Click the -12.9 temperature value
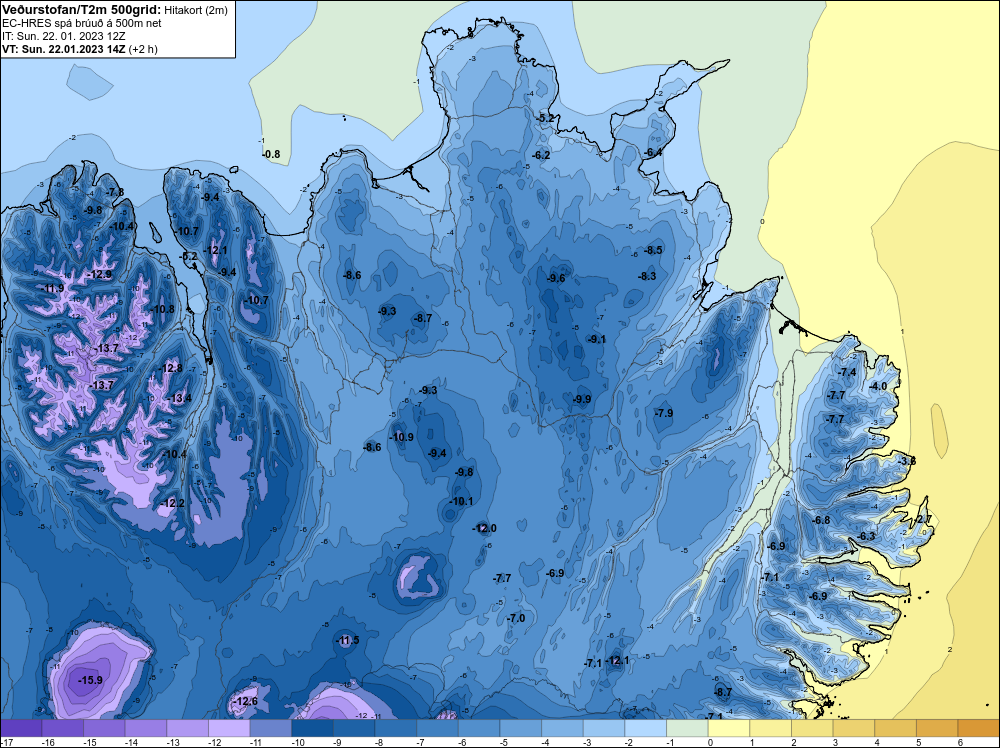The width and height of the screenshot is (1000, 748). pos(99,274)
